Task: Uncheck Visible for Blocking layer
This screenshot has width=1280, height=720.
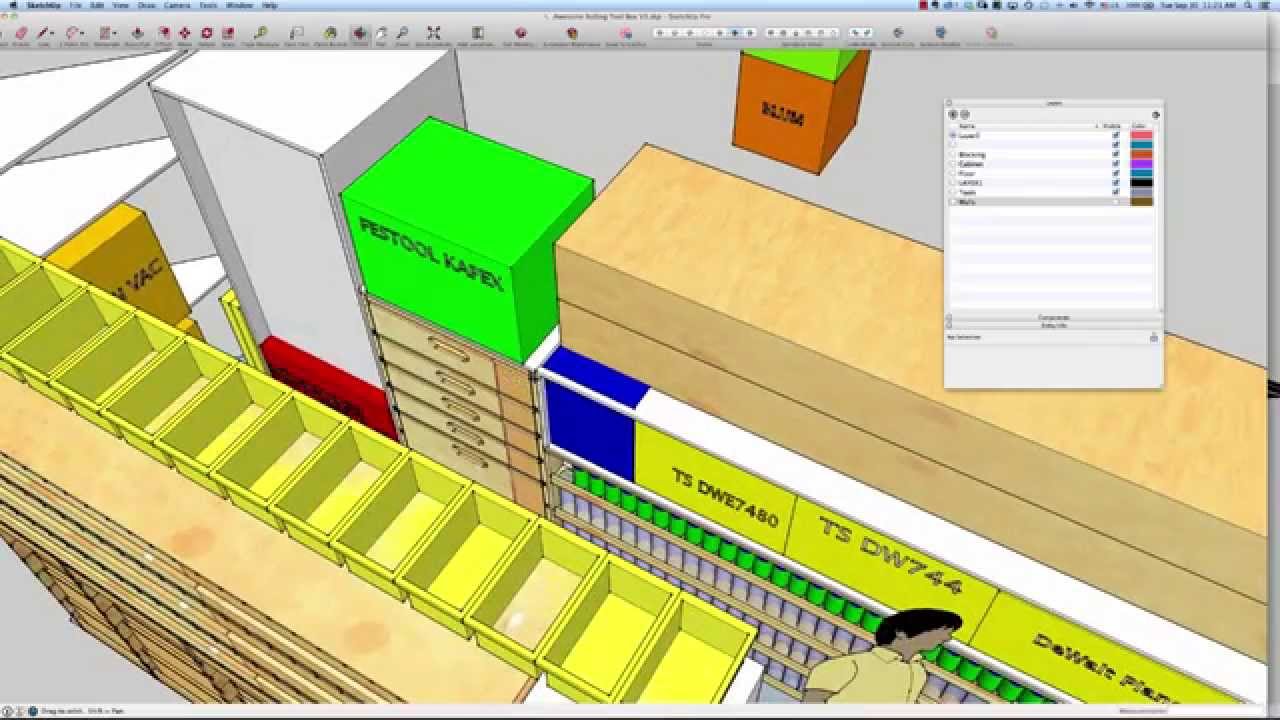Action: (x=1116, y=154)
